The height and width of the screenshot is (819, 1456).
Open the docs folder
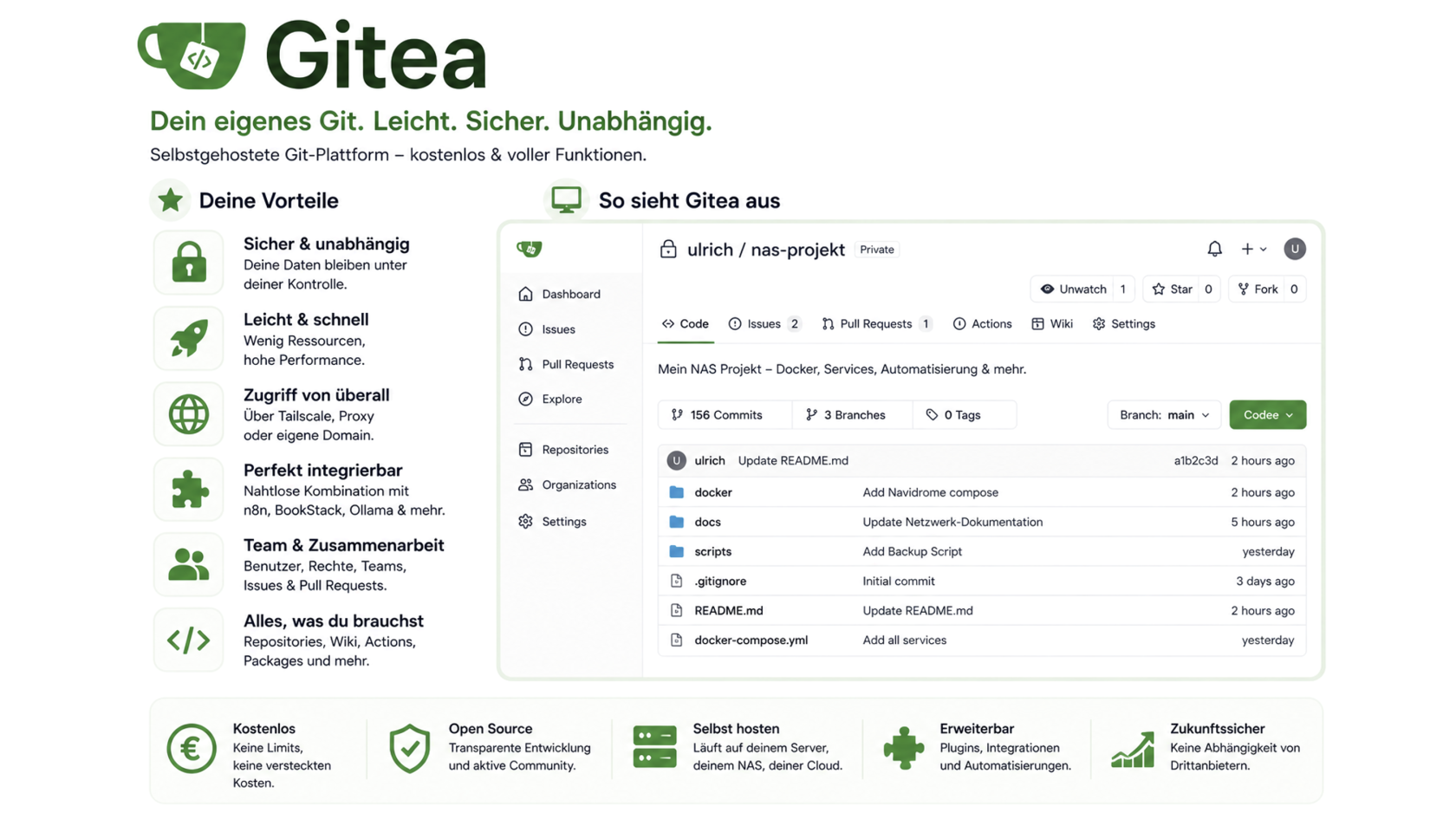tap(707, 522)
